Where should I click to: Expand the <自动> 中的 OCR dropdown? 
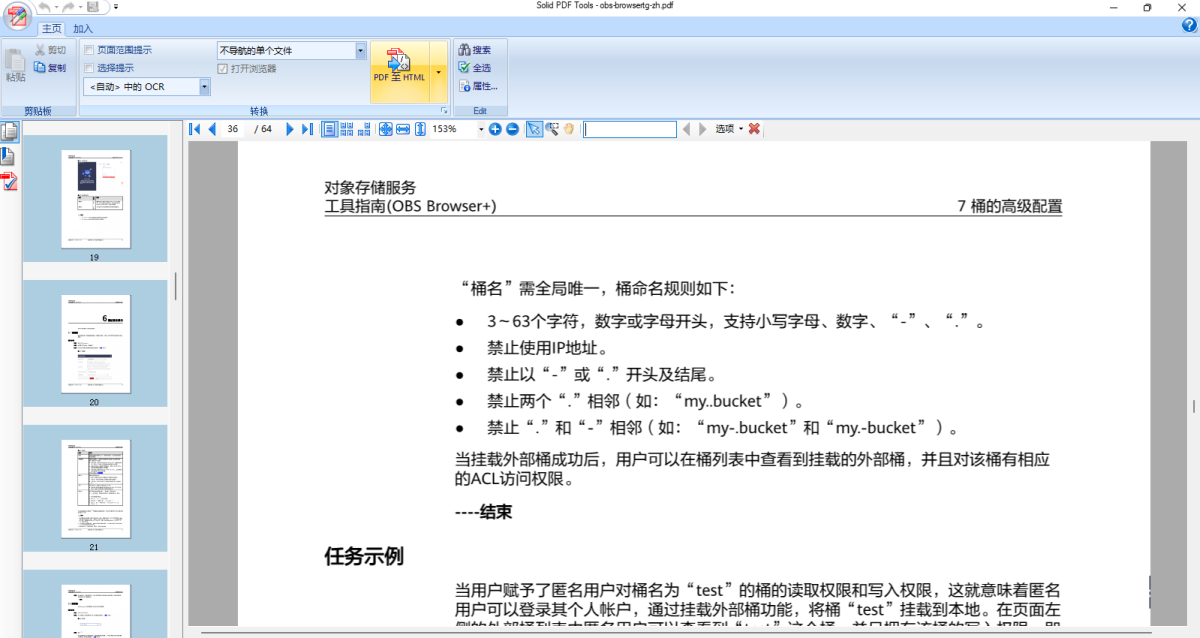(x=205, y=87)
